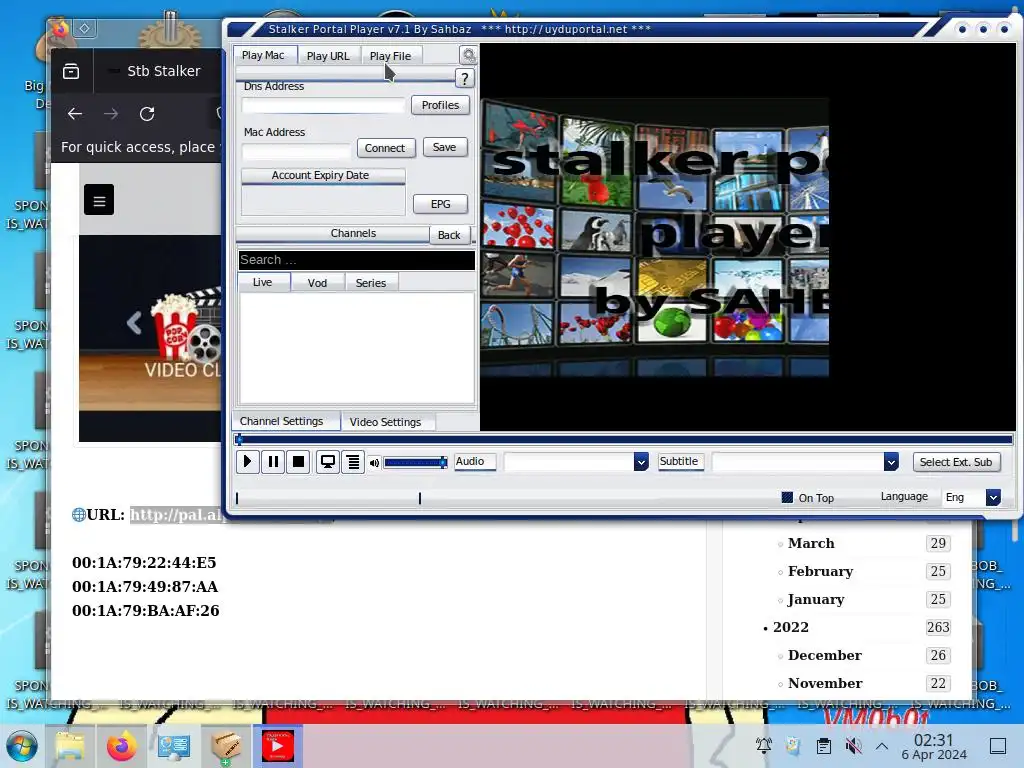The height and width of the screenshot is (768, 1024).
Task: Click the taskbar clock showing 02:31
Action: (x=934, y=746)
